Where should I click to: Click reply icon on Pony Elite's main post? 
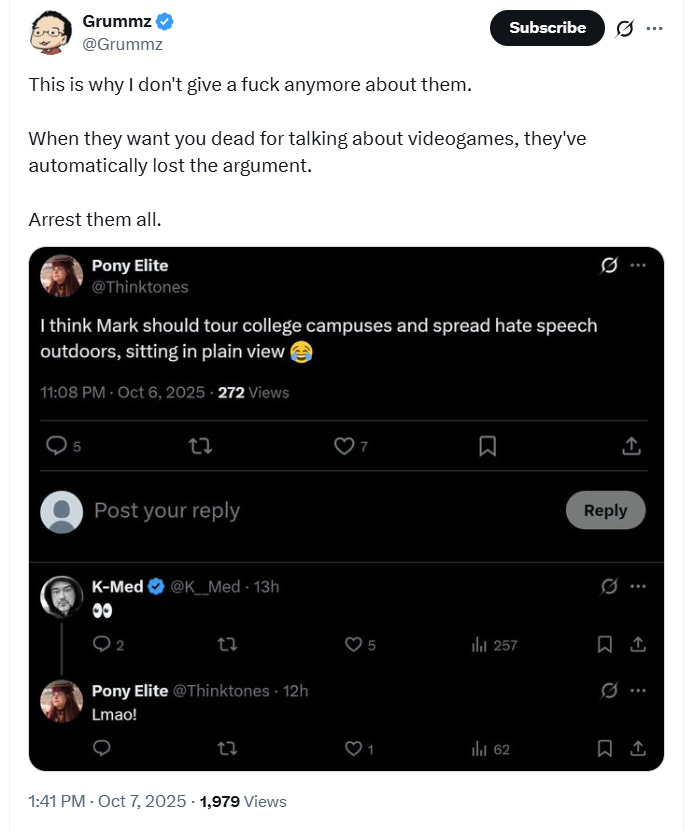coord(58,446)
